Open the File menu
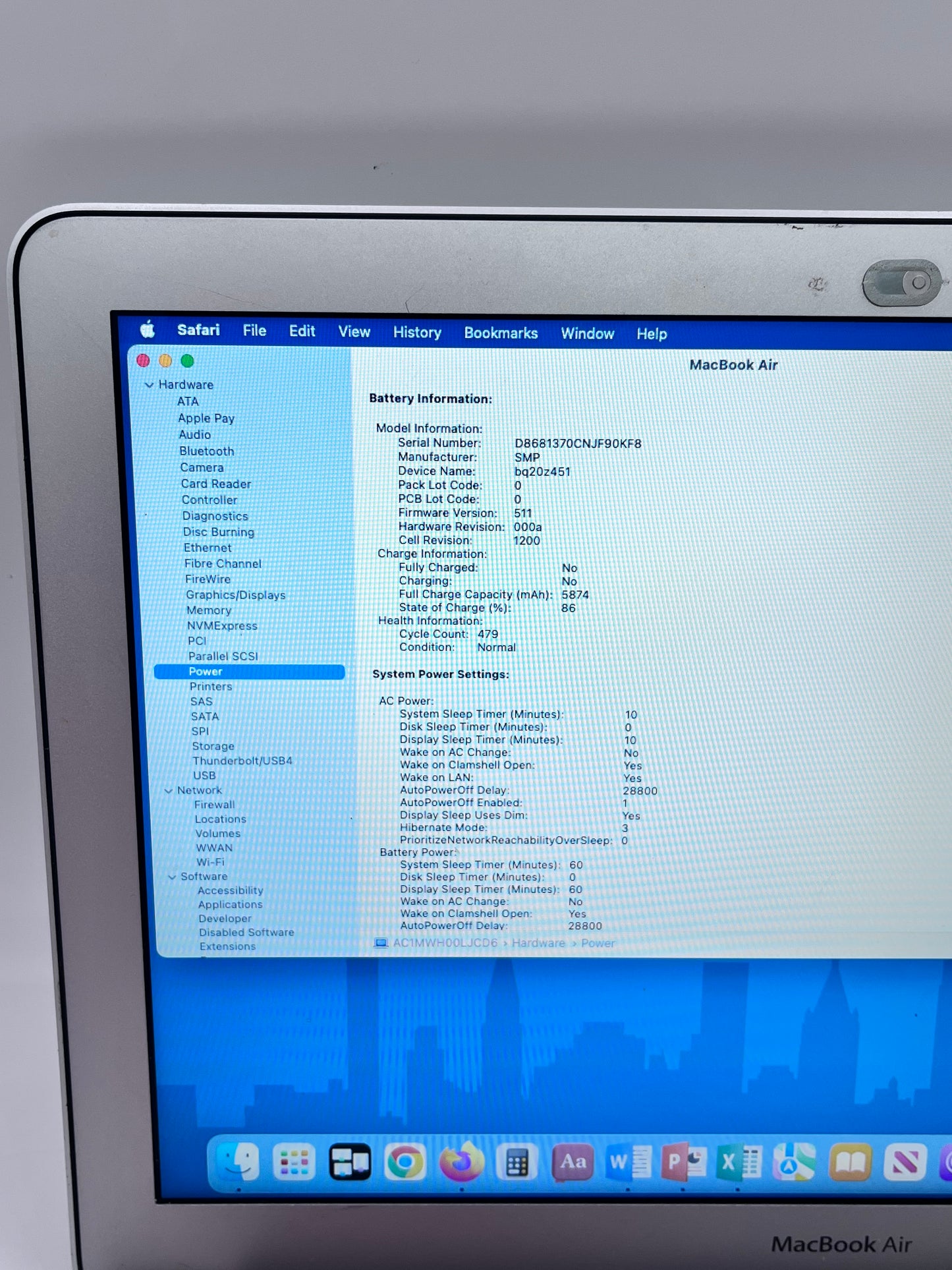Image resolution: width=952 pixels, height=1270 pixels. 254,331
